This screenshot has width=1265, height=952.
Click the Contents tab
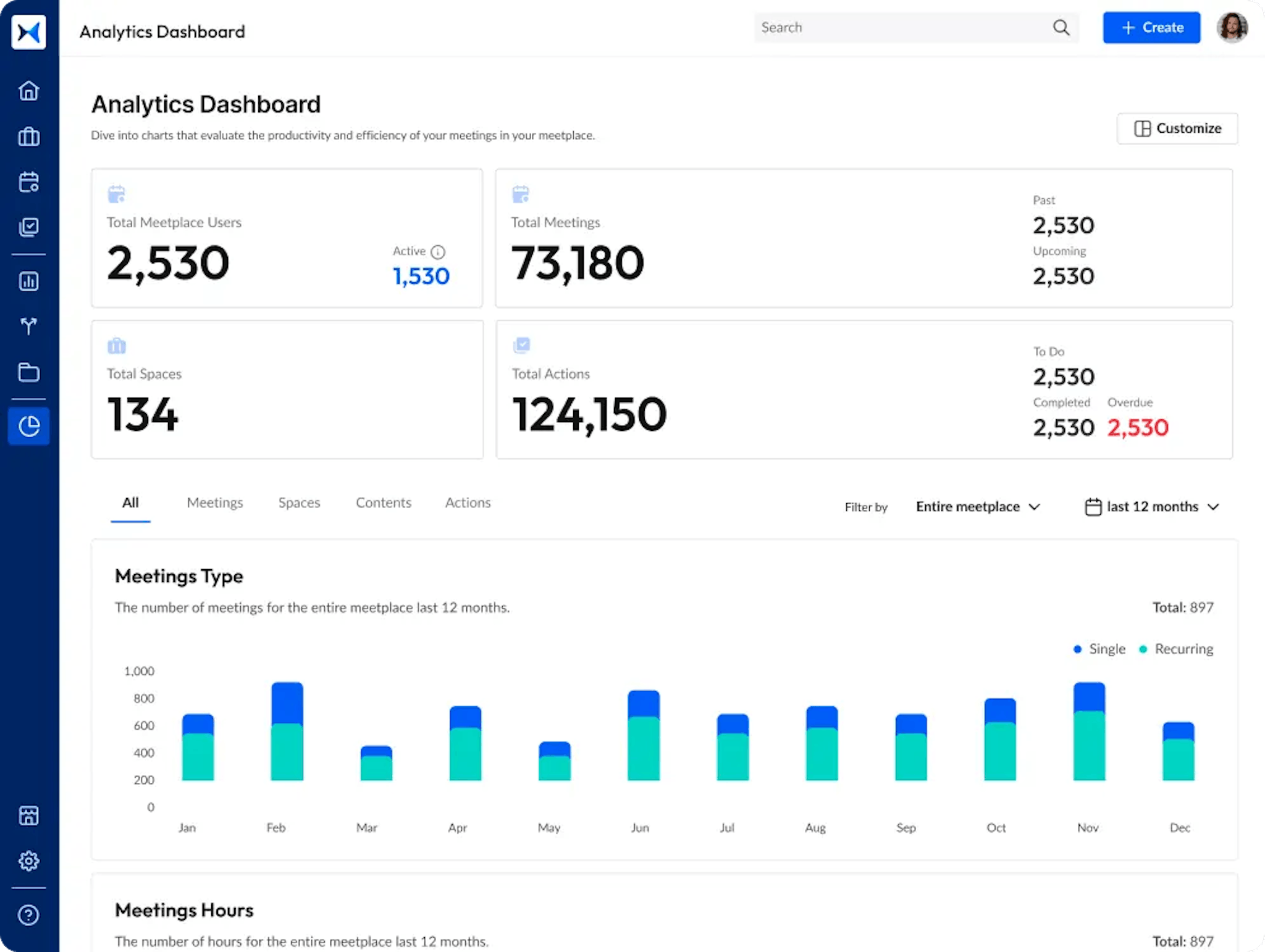tap(383, 502)
